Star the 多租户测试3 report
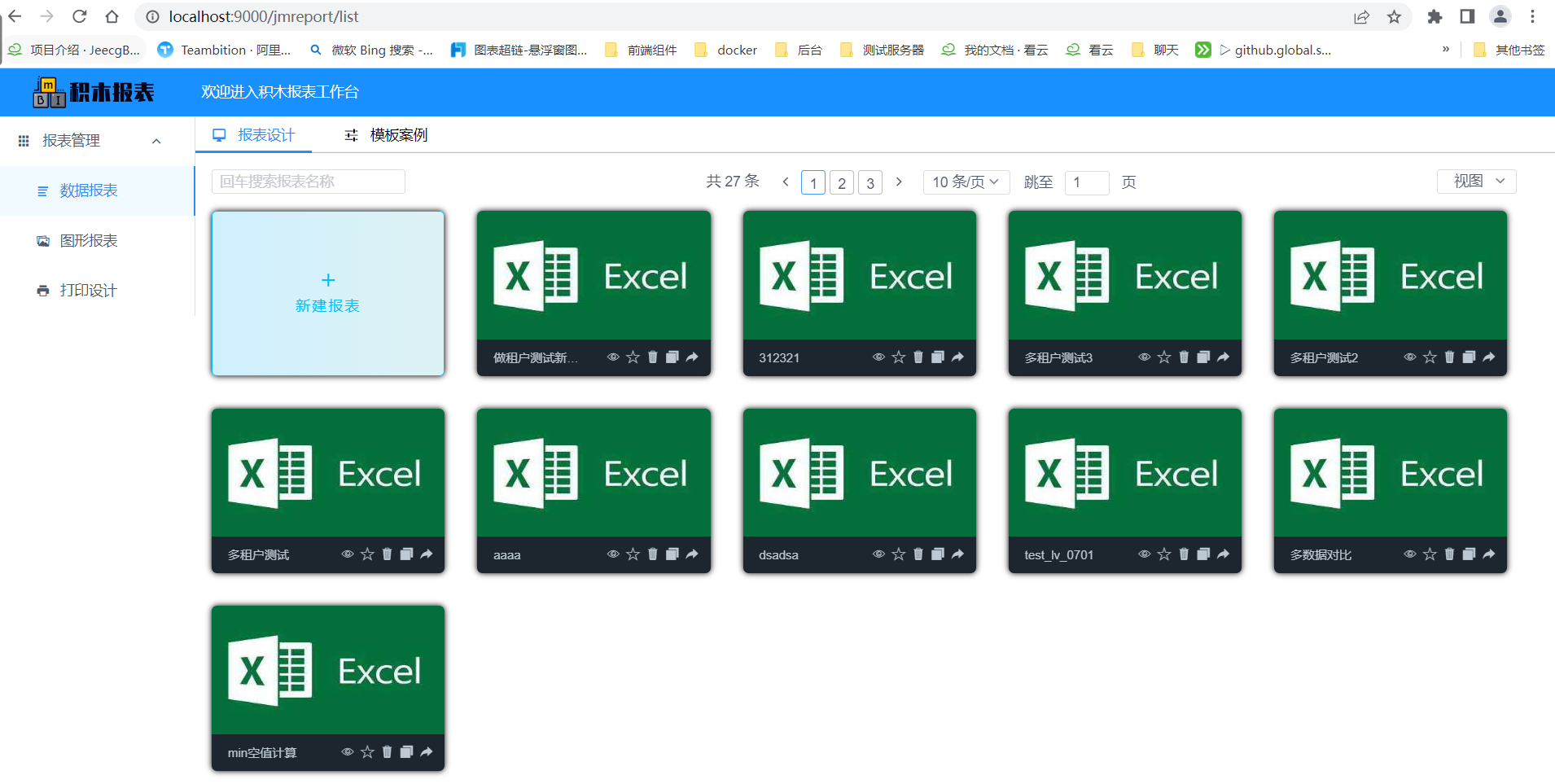 tap(1163, 357)
